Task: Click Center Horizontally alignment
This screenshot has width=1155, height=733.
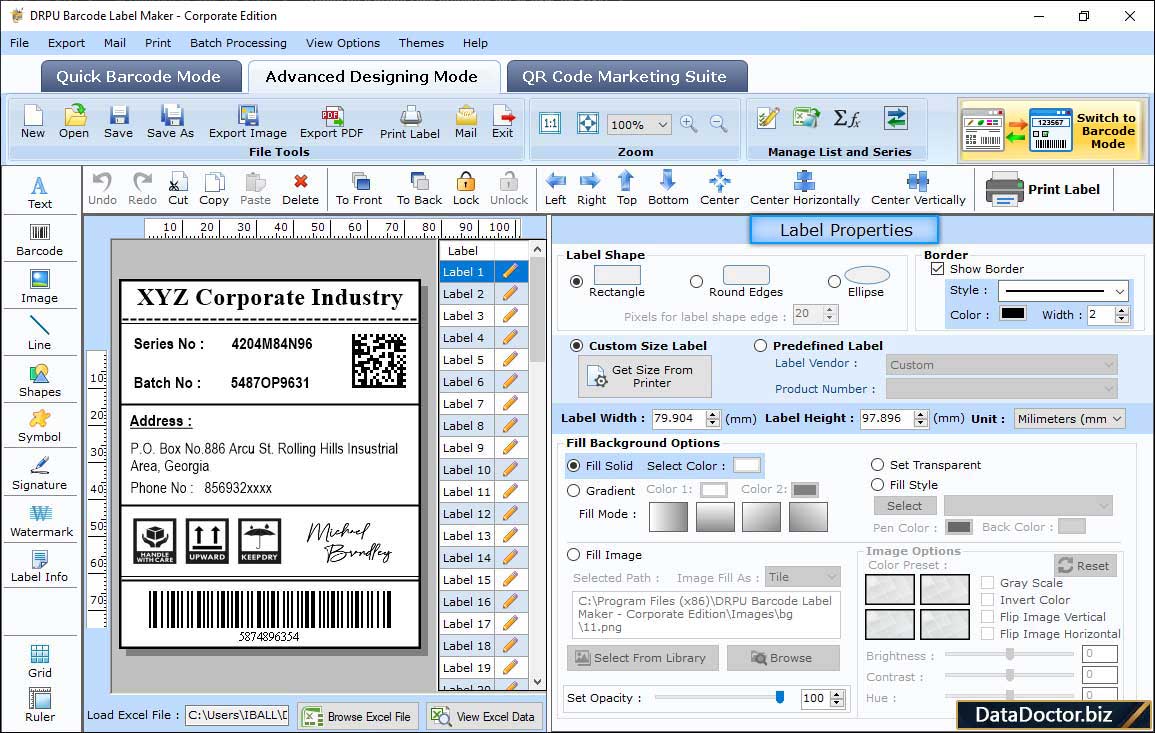Action: point(804,189)
